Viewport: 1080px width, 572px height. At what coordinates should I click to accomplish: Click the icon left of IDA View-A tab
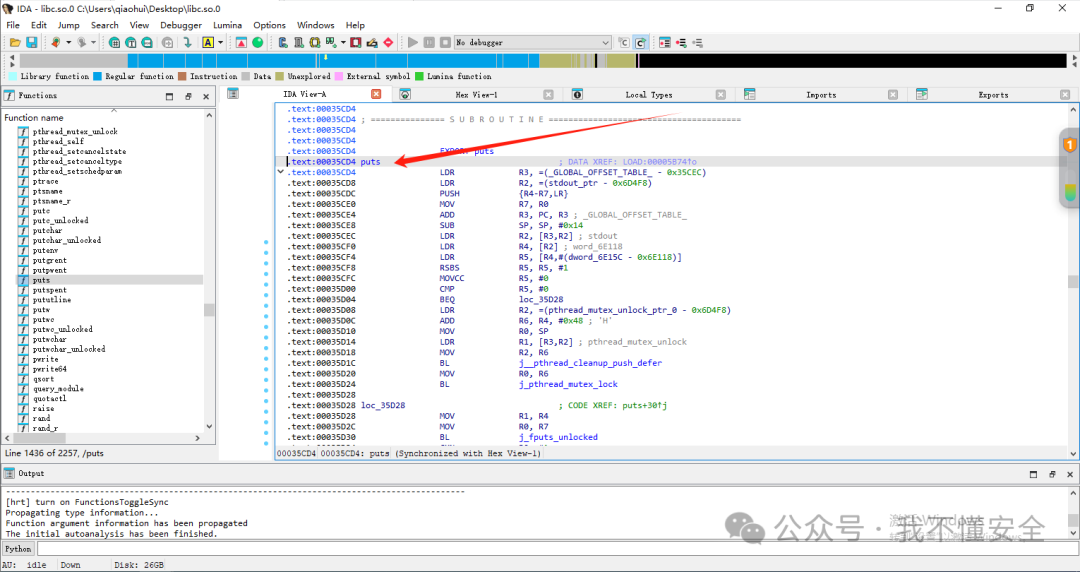[x=233, y=94]
